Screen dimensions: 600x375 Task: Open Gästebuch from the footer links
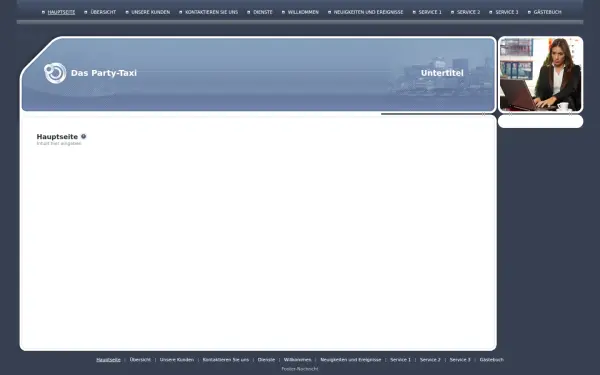click(492, 360)
